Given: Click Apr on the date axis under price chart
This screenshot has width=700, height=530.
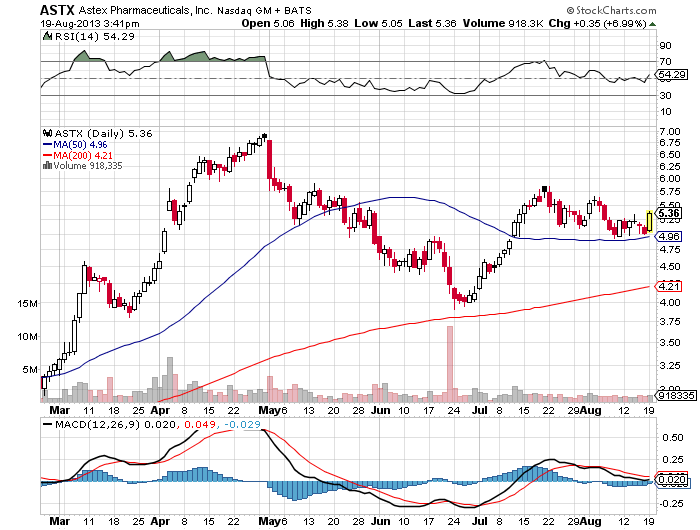Looking at the screenshot, I should pos(160,410).
